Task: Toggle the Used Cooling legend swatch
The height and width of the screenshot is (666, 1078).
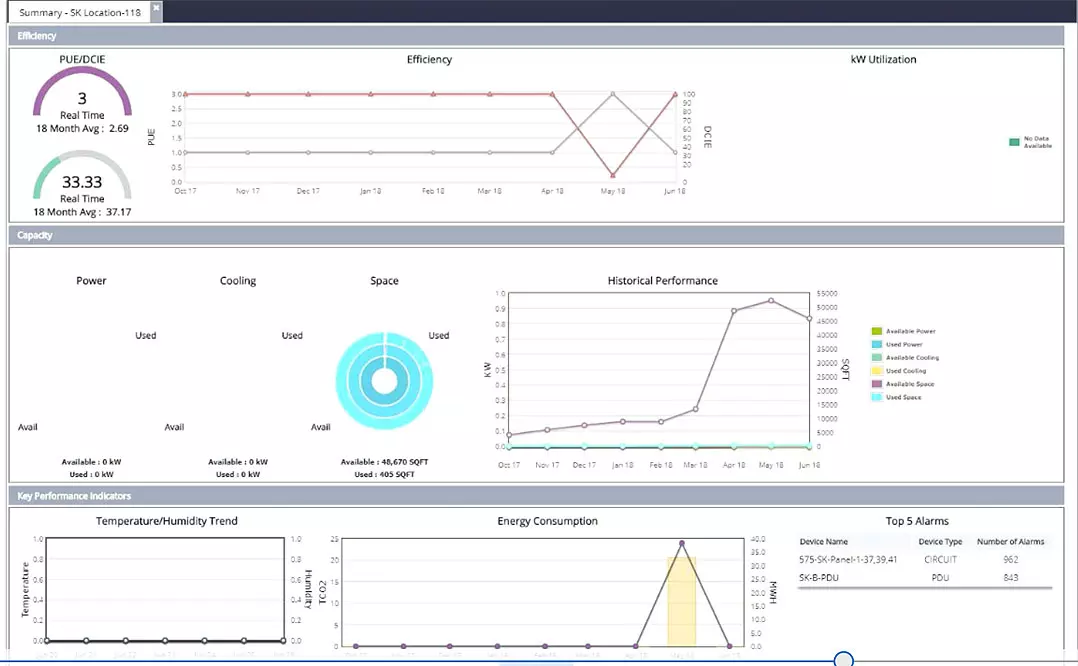Action: click(x=877, y=370)
